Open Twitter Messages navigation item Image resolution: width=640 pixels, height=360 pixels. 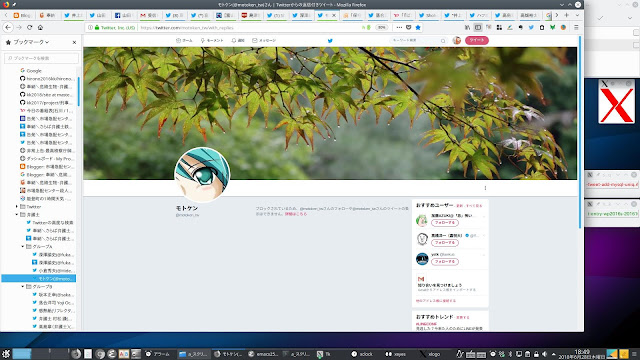click(264, 40)
